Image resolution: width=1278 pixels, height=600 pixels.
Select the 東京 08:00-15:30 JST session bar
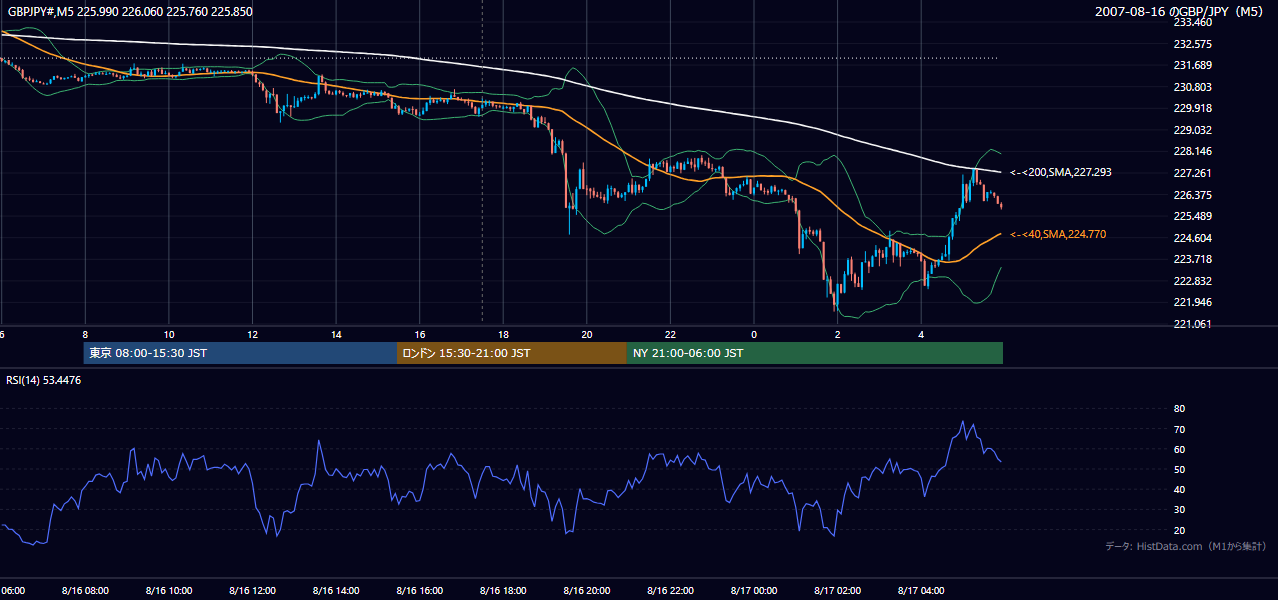click(x=240, y=353)
